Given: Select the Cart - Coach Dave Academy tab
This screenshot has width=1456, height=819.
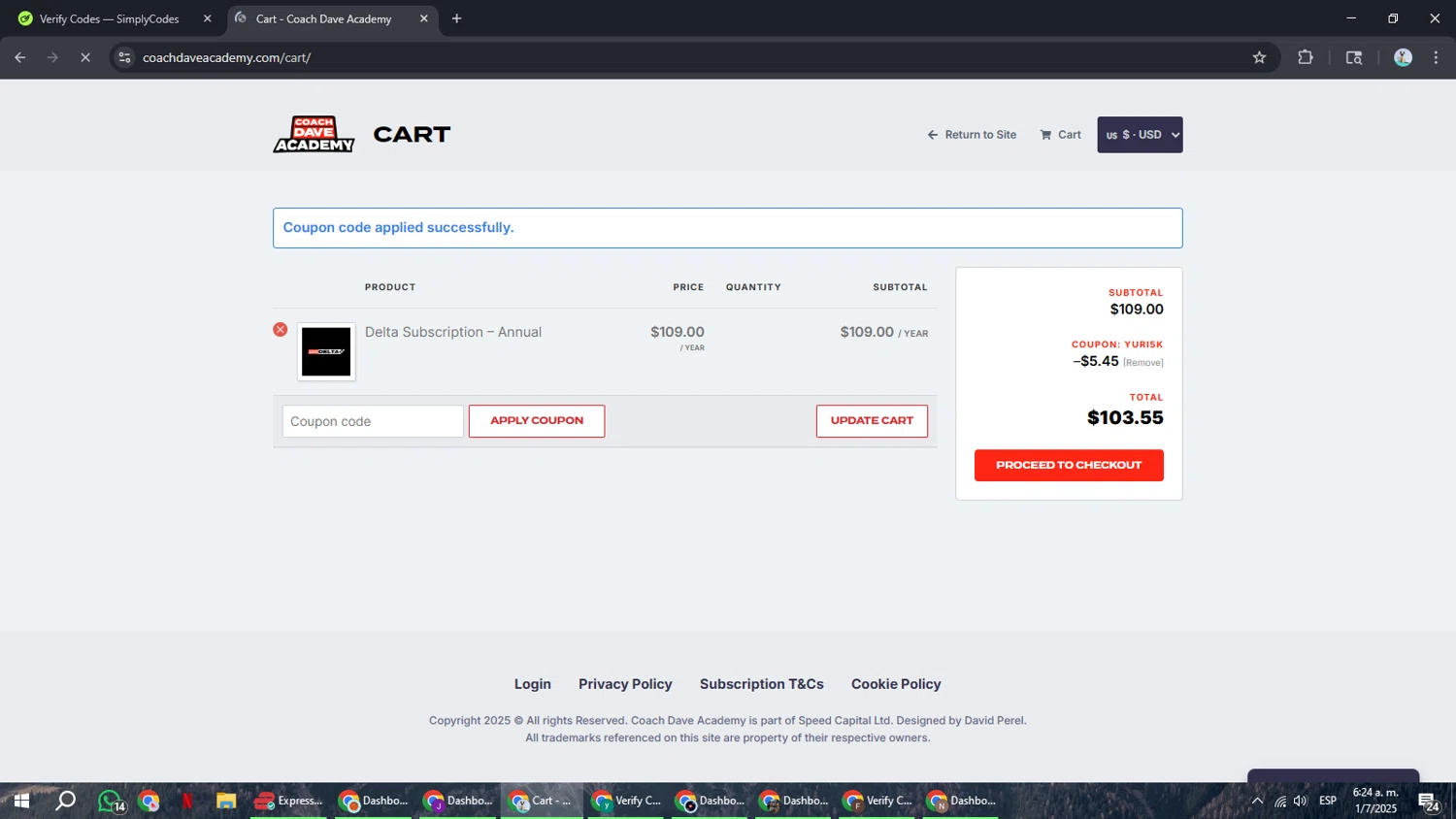Looking at the screenshot, I should pos(323,18).
